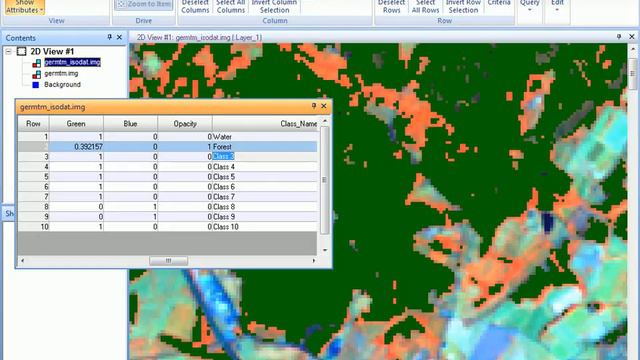Click the Water class name cell
Image resolution: width=640 pixels, height=360 pixels.
tap(265, 137)
